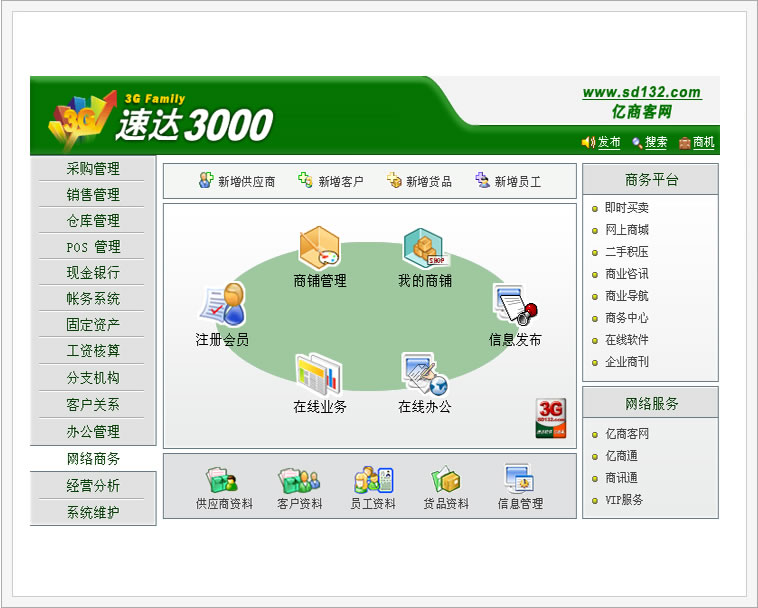Screen dimensions: 758x608
Task: Click the 新增货品 add-goods icon
Action: pyautogui.click(x=394, y=180)
